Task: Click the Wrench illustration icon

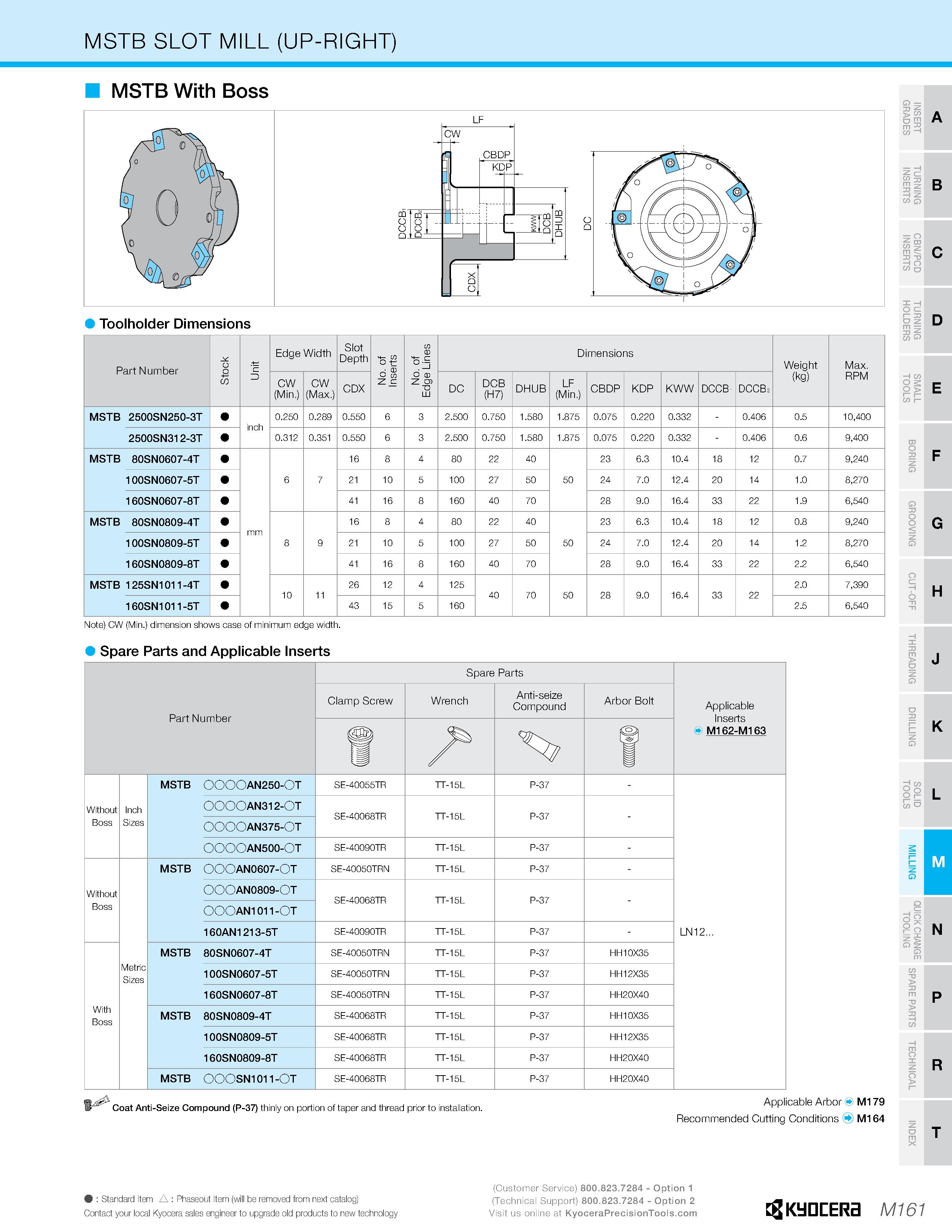Action: point(449,746)
